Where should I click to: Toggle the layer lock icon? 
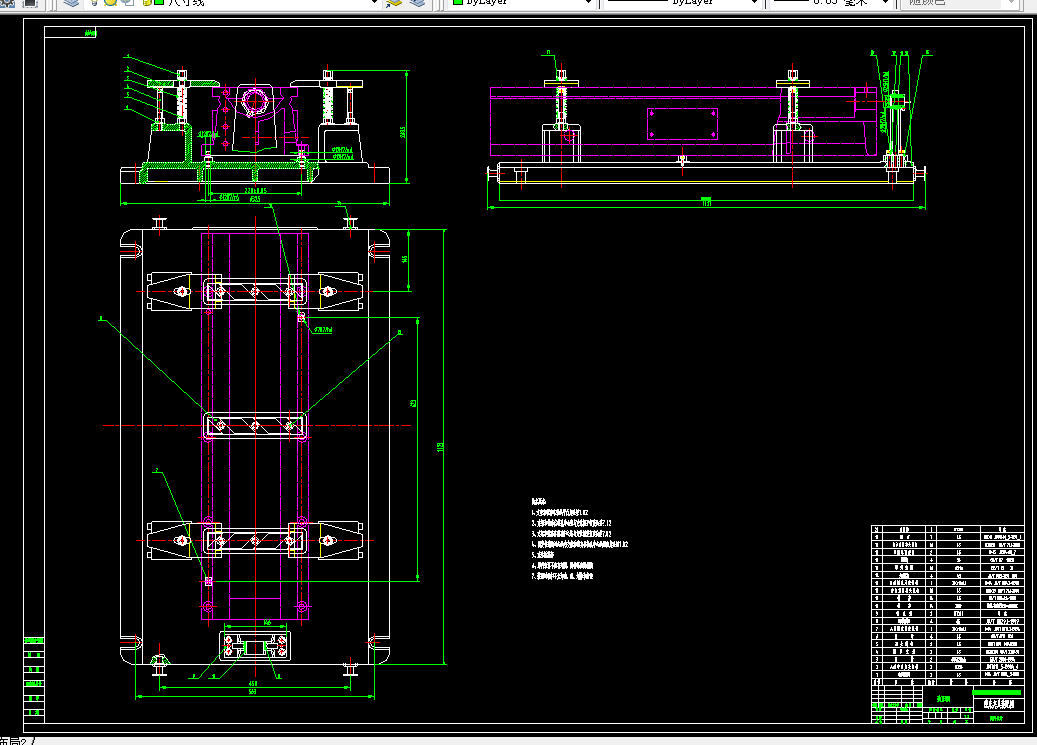coord(147,3)
